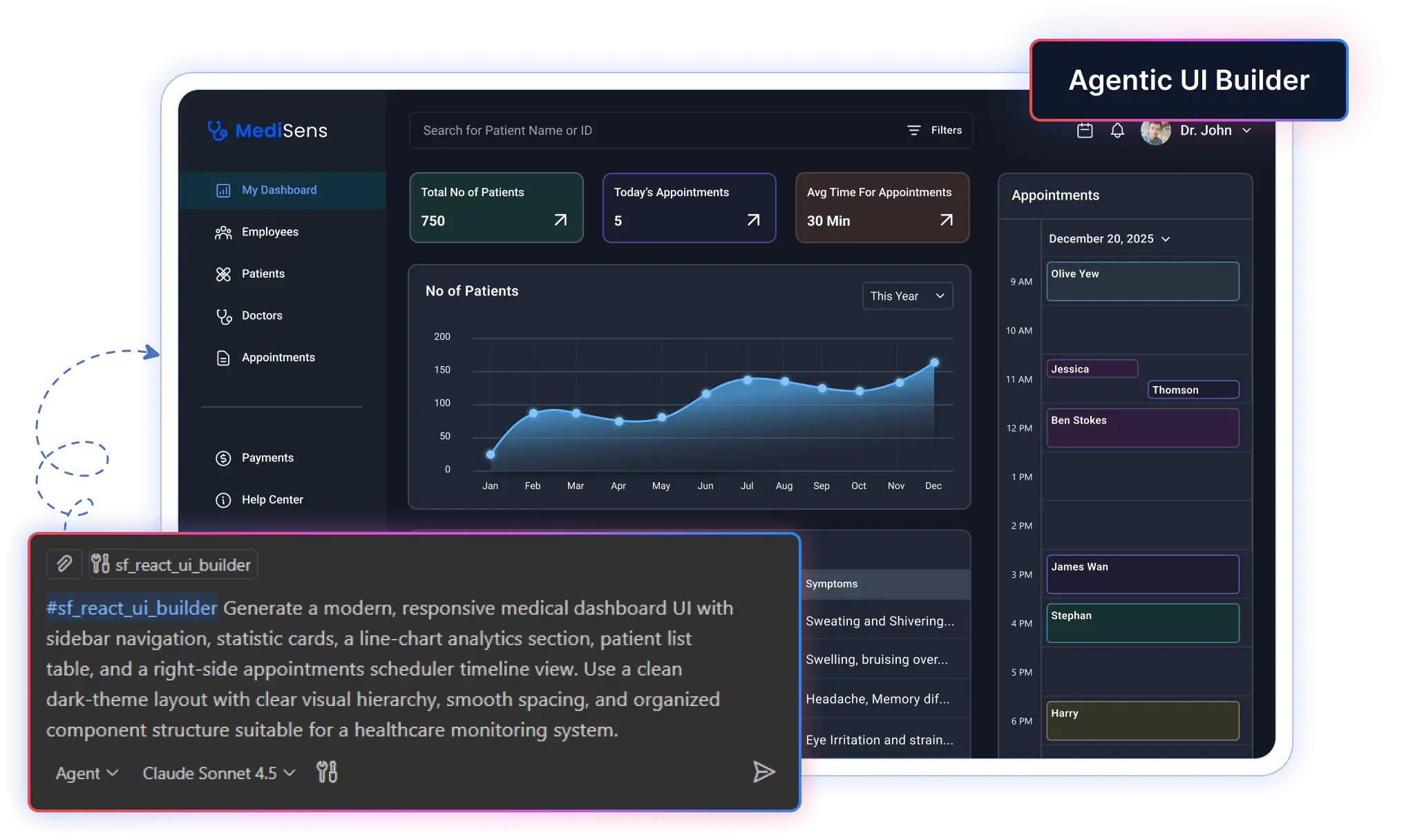1404x840 pixels.
Task: Open the notification bell
Action: pyautogui.click(x=1117, y=131)
